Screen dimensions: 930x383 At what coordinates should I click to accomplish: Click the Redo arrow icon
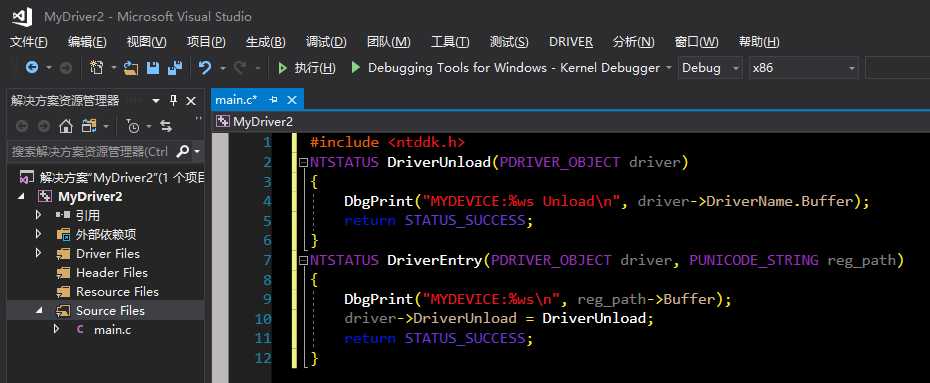[x=240, y=68]
